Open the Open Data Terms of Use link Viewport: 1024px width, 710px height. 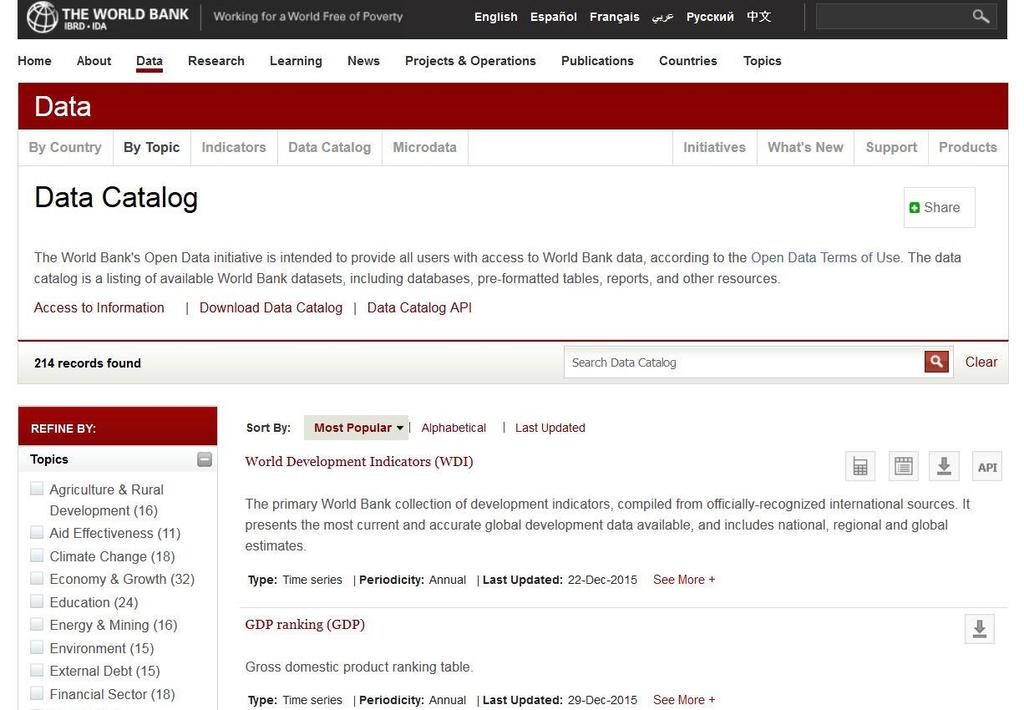pyautogui.click(x=825, y=257)
